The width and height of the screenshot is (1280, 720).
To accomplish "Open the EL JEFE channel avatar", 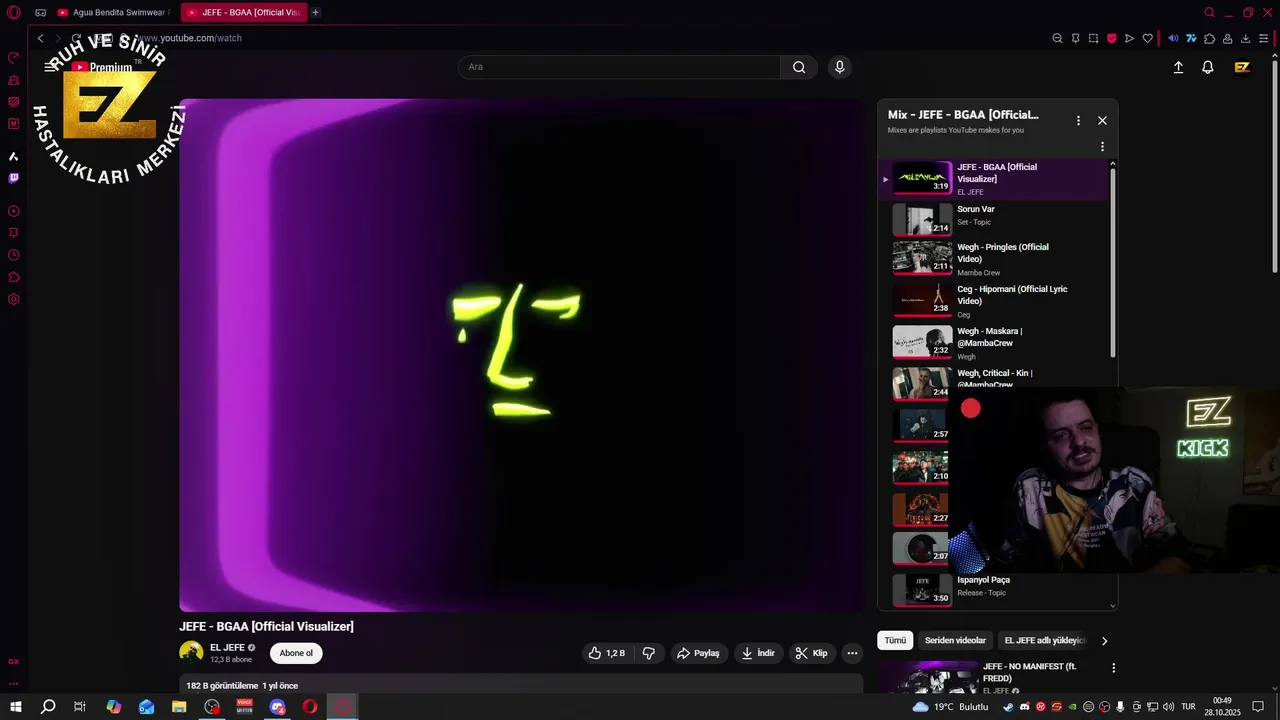I will 191,653.
